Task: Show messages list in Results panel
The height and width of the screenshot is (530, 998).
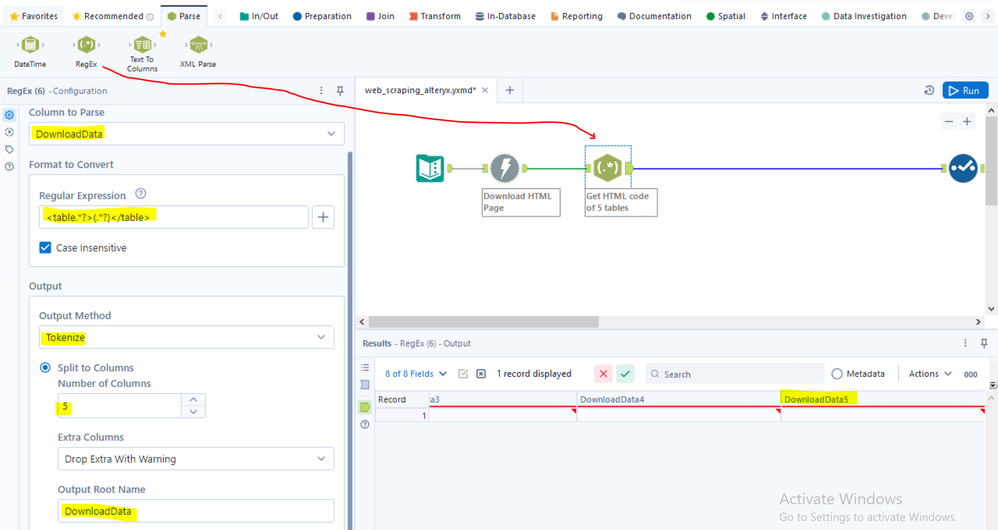Action: click(x=365, y=367)
